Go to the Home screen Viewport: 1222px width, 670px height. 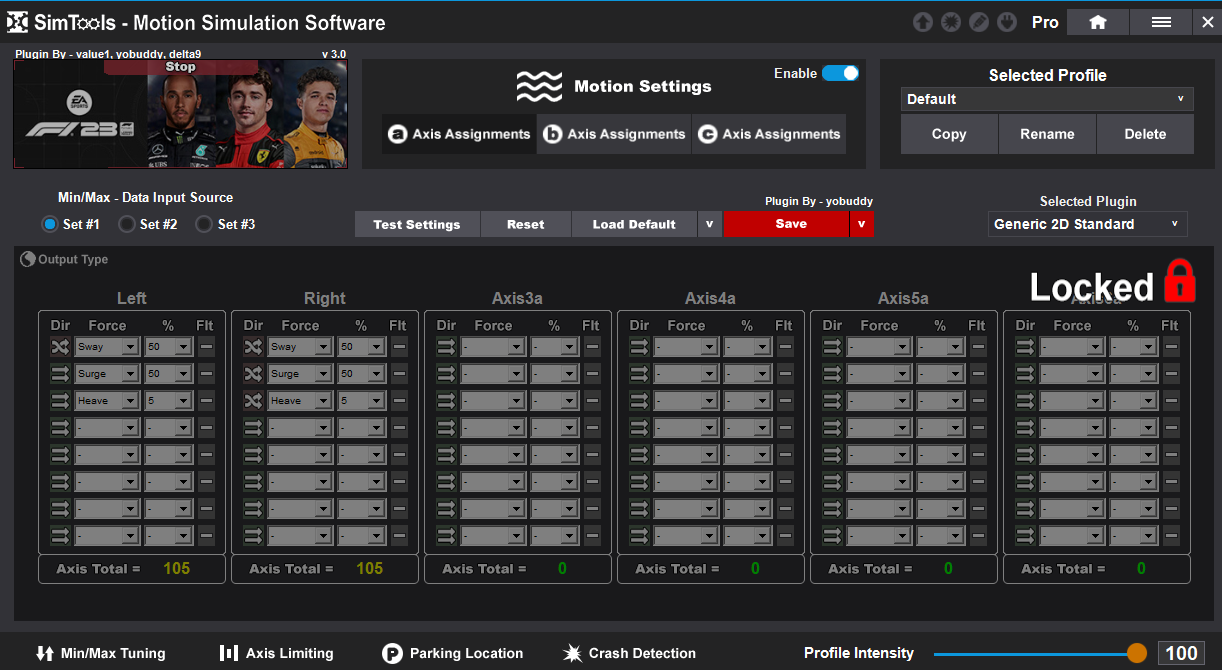coord(1098,22)
